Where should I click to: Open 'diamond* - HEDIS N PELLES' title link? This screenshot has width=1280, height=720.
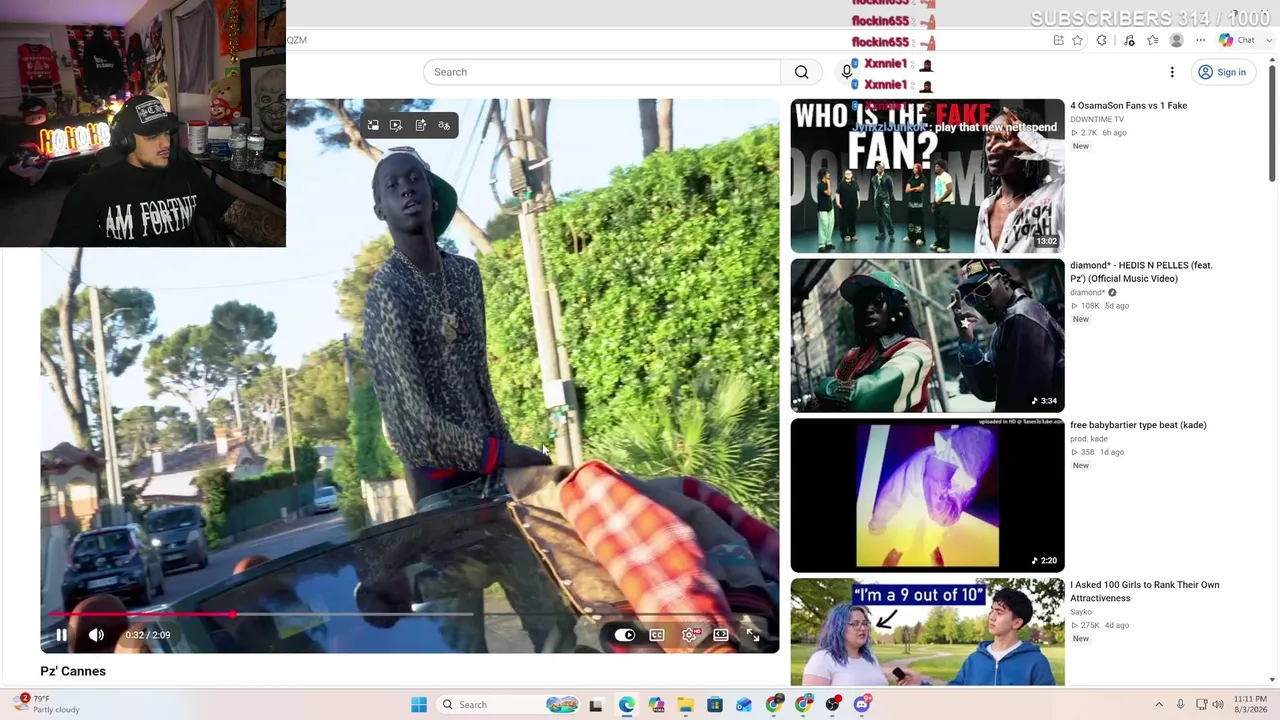[1141, 272]
